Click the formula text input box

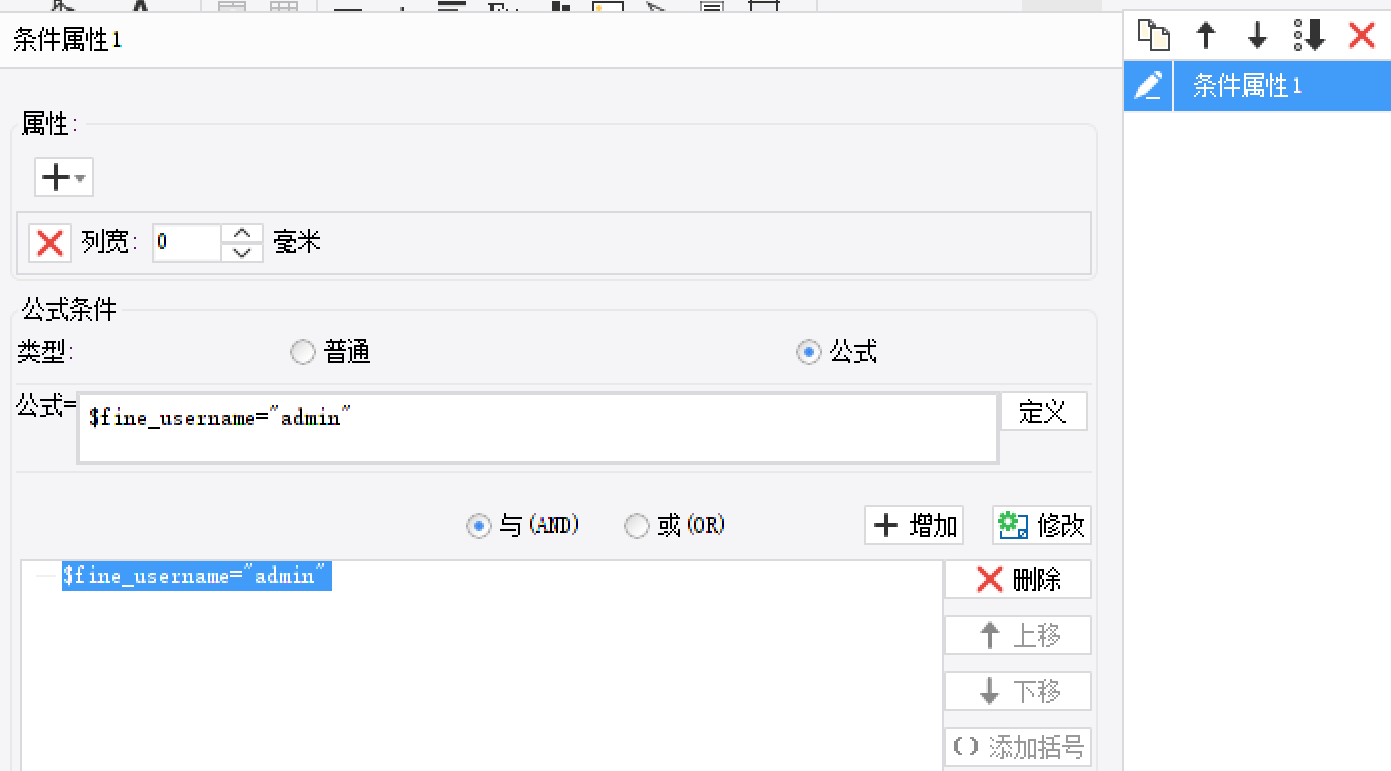[538, 428]
